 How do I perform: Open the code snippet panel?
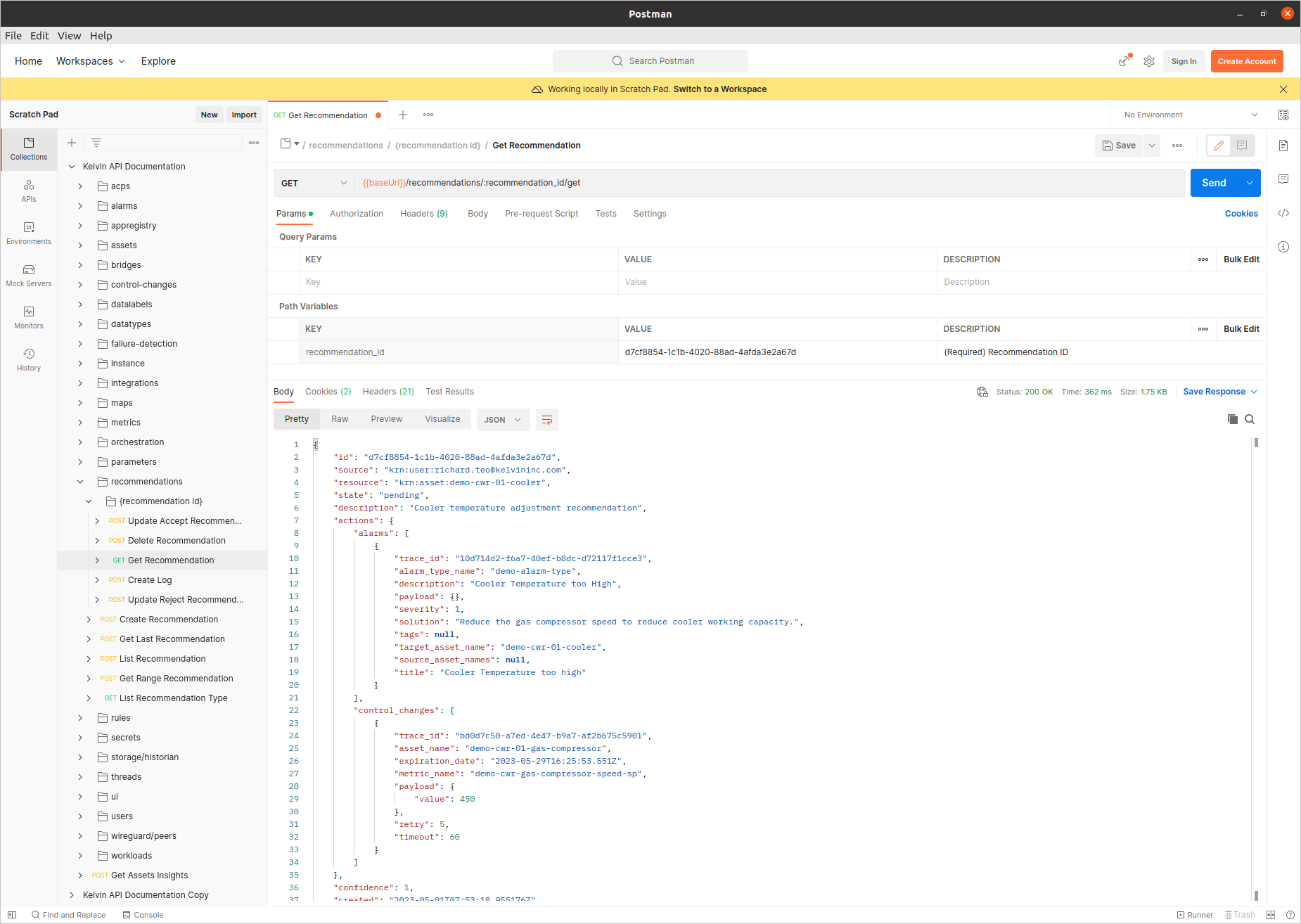[x=1283, y=213]
